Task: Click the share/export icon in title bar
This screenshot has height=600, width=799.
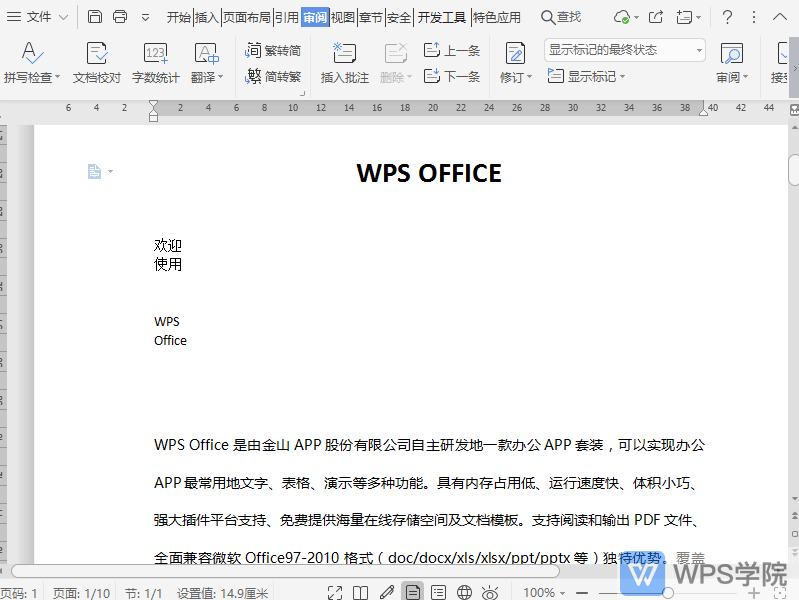Action: (x=656, y=17)
